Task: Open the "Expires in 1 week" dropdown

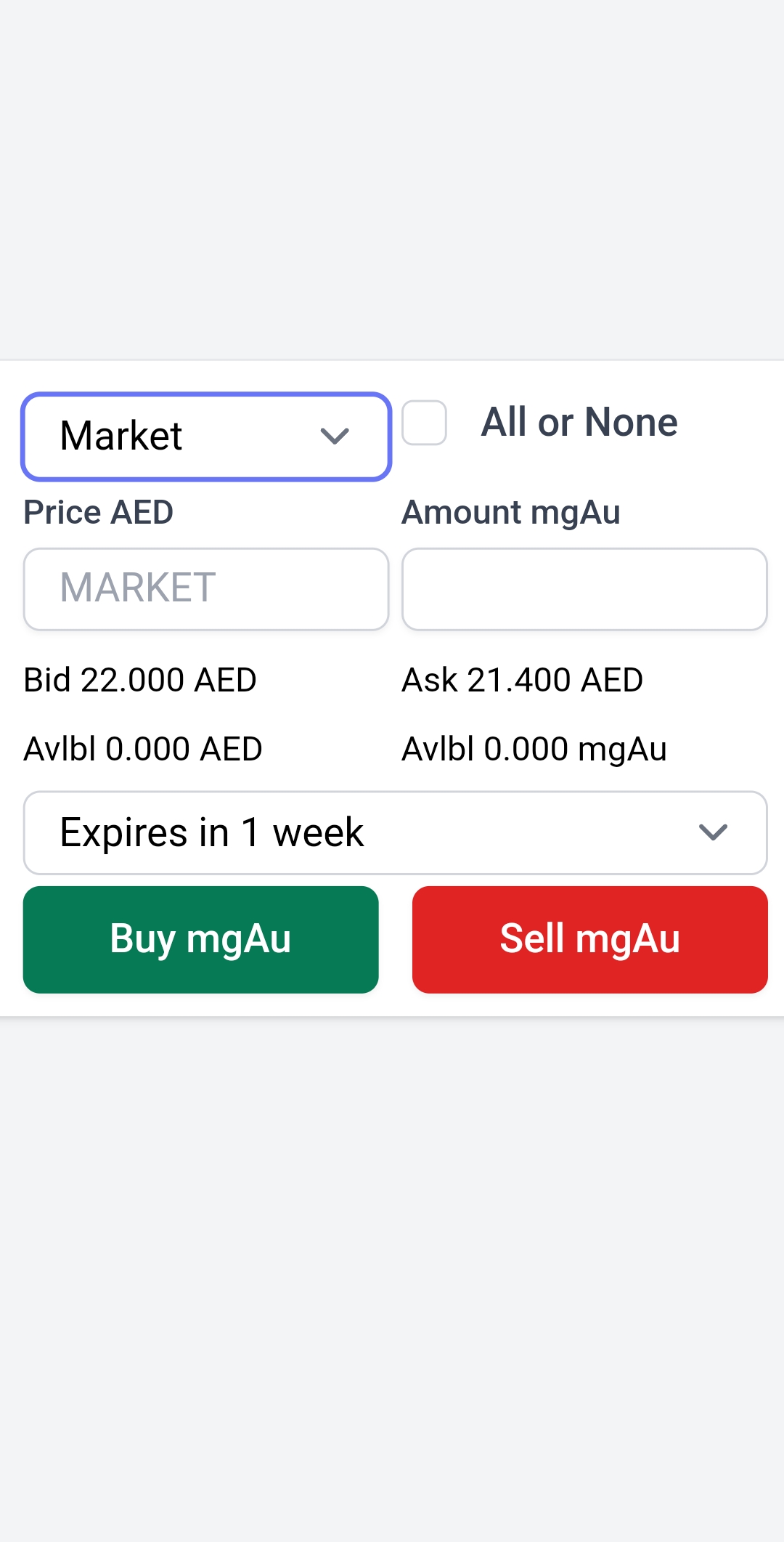Action: (x=395, y=832)
